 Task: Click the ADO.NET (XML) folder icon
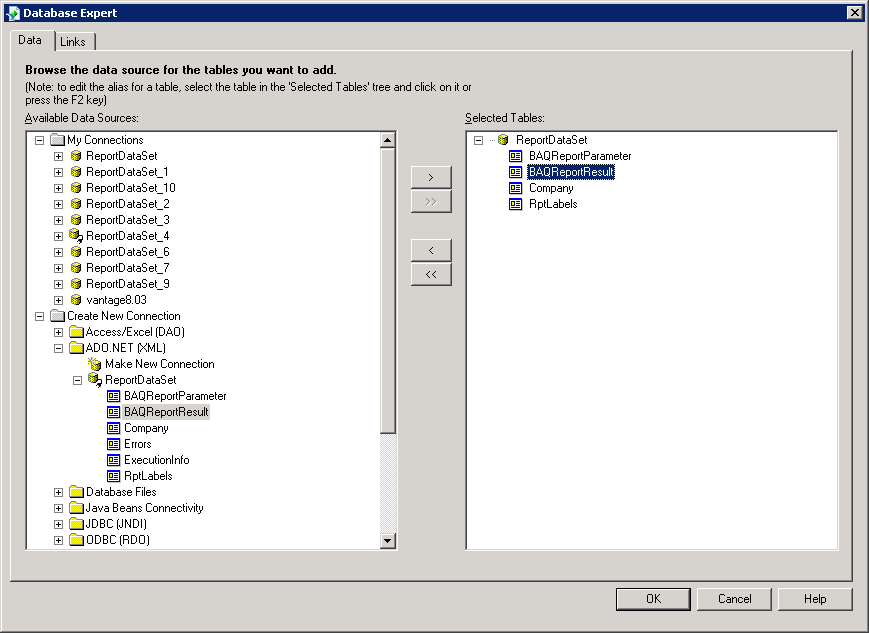pos(76,348)
